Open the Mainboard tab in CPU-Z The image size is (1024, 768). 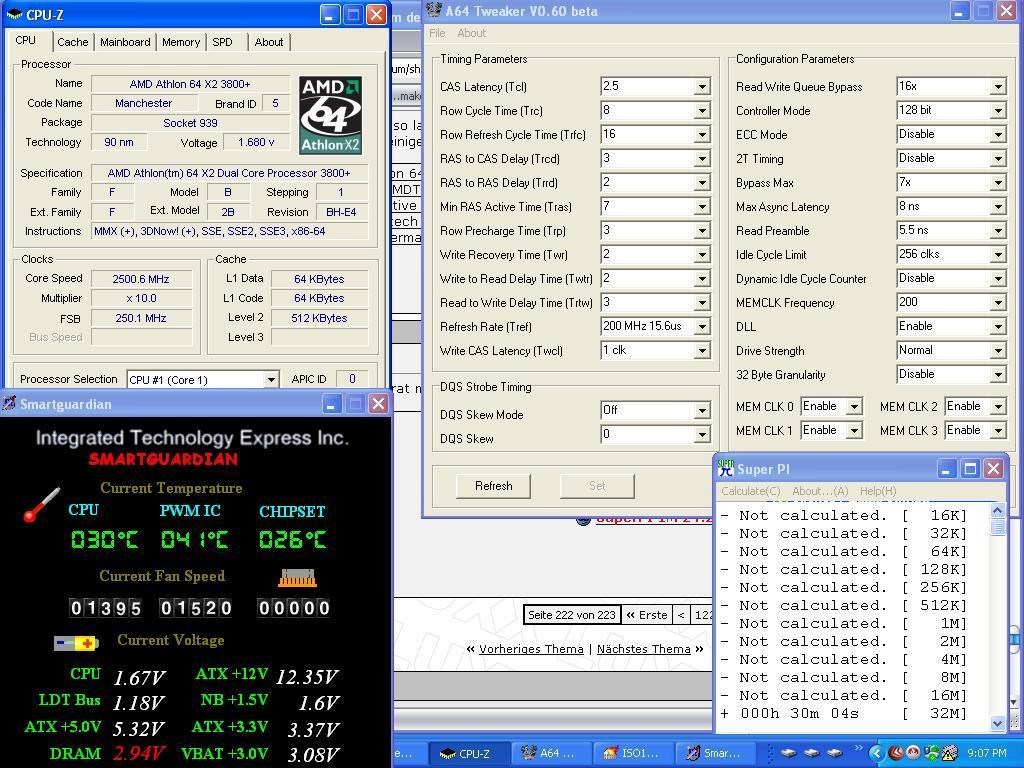(125, 42)
